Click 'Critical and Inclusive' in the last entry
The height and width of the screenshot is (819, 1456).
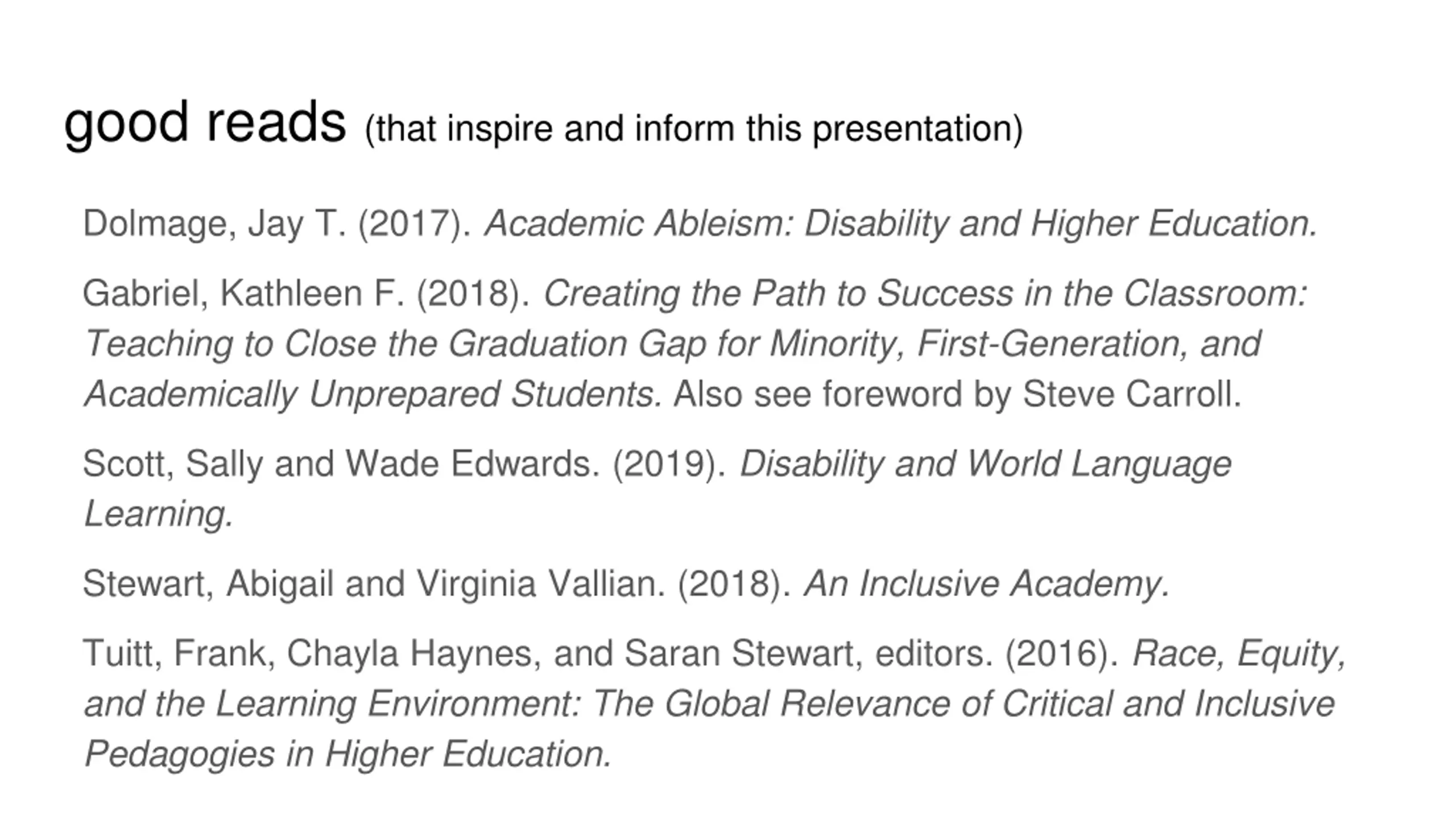coord(1168,704)
